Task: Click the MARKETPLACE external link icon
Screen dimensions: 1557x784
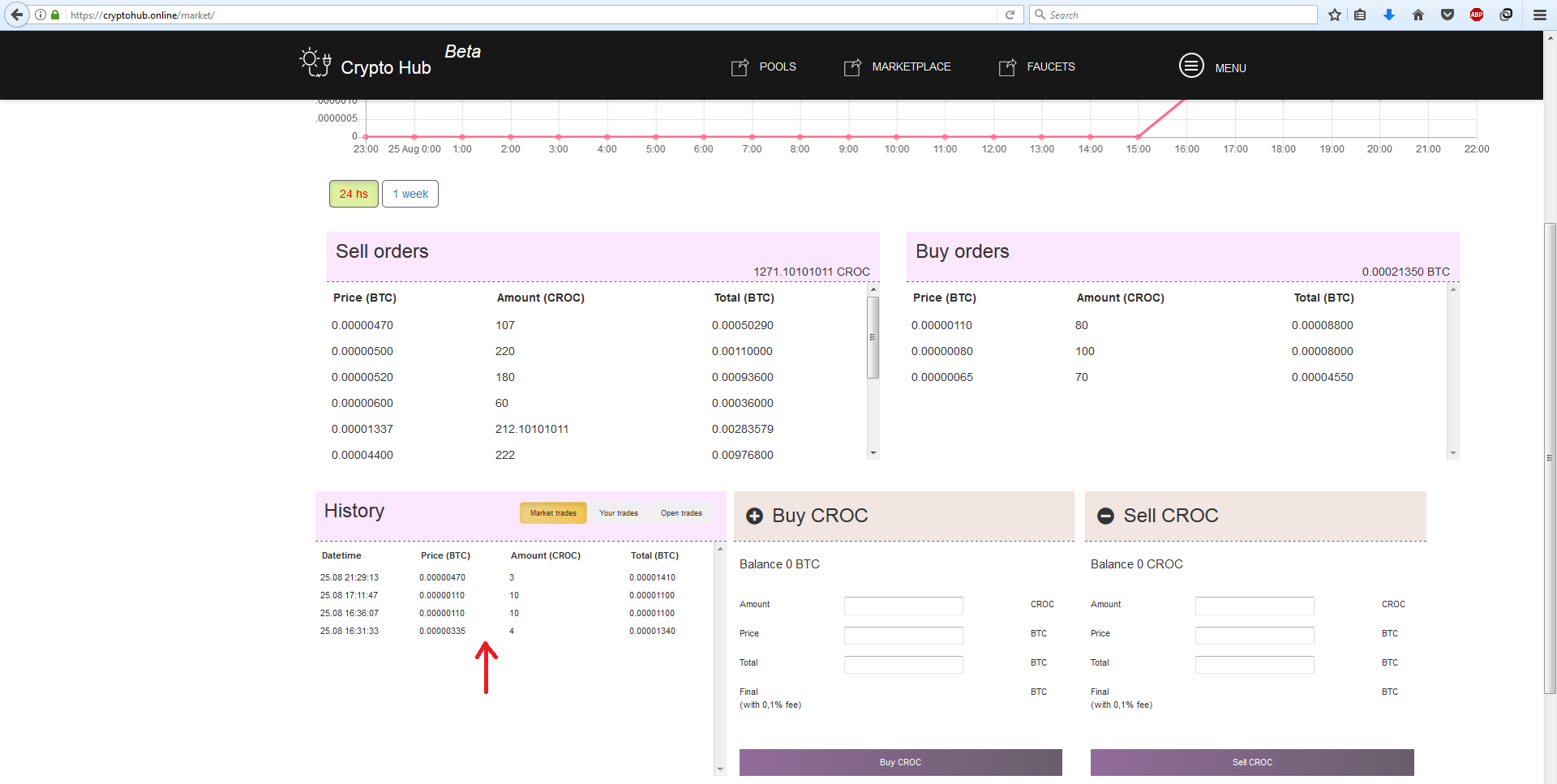Action: [x=852, y=67]
